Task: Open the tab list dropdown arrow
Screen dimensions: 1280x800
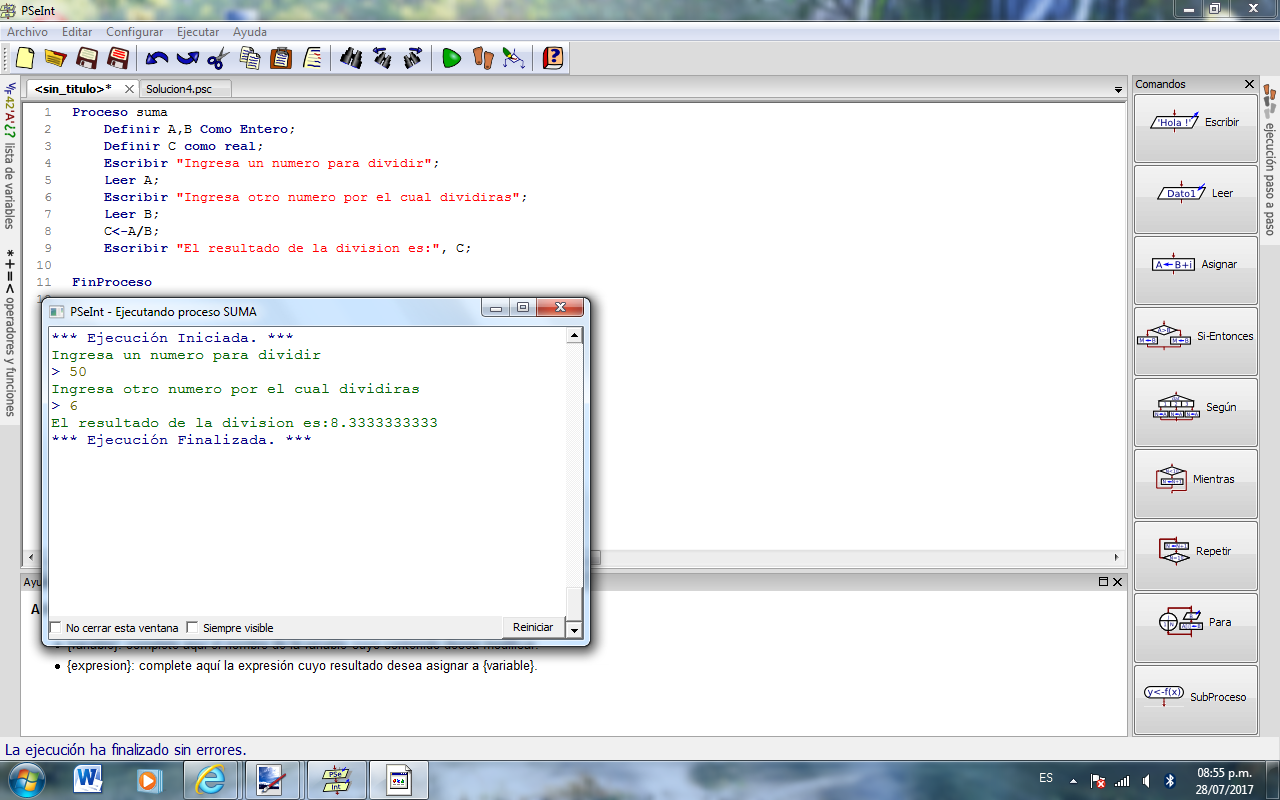Action: (x=1118, y=90)
